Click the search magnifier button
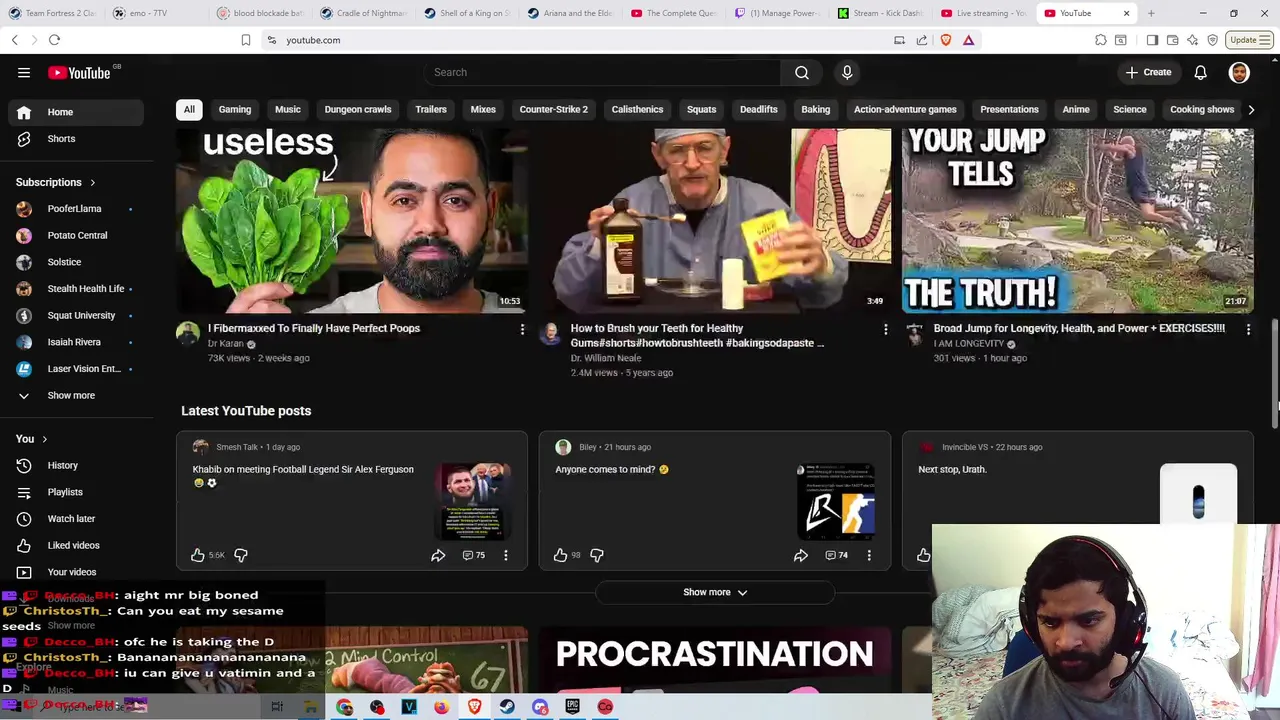Image resolution: width=1280 pixels, height=720 pixels. click(x=802, y=72)
